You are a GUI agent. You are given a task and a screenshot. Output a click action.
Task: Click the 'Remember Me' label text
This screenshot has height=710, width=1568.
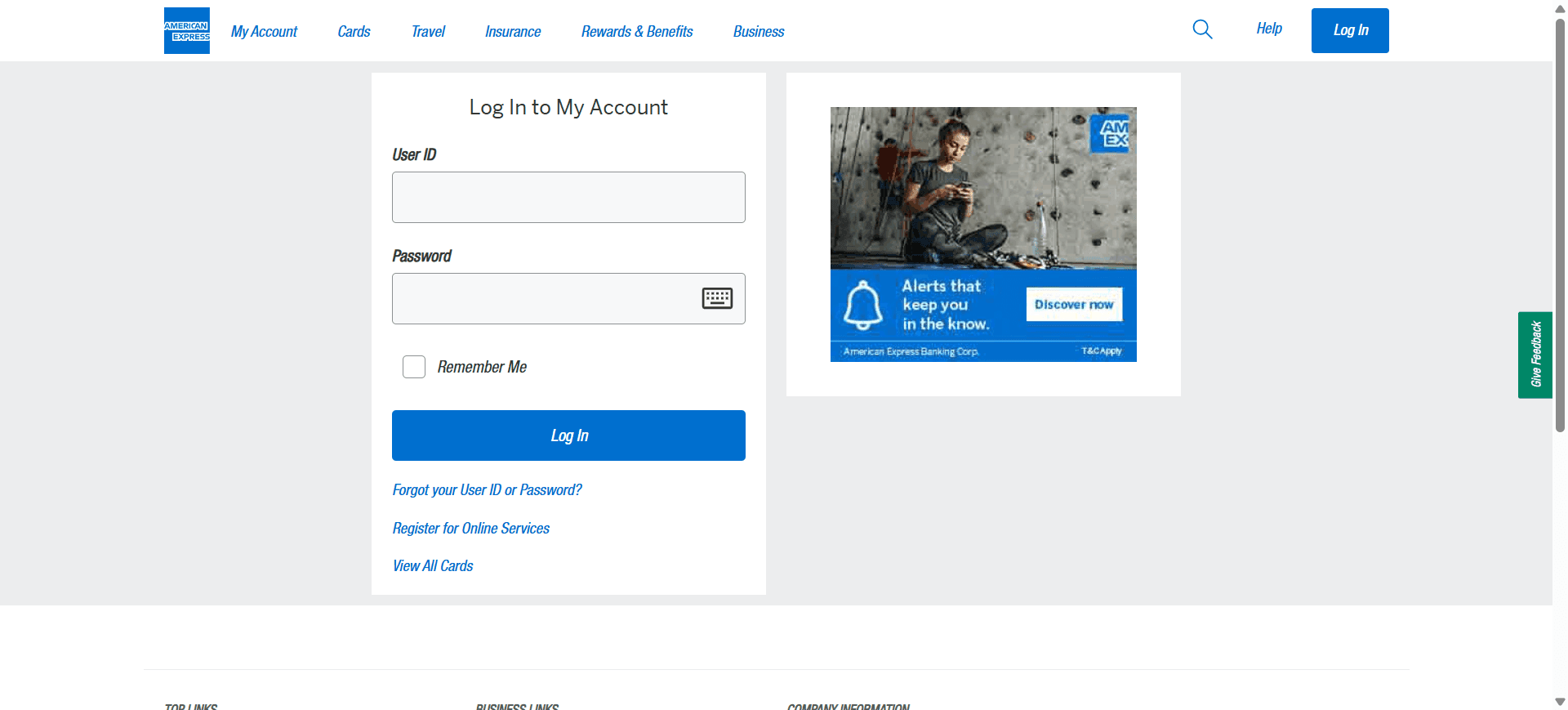coord(482,367)
